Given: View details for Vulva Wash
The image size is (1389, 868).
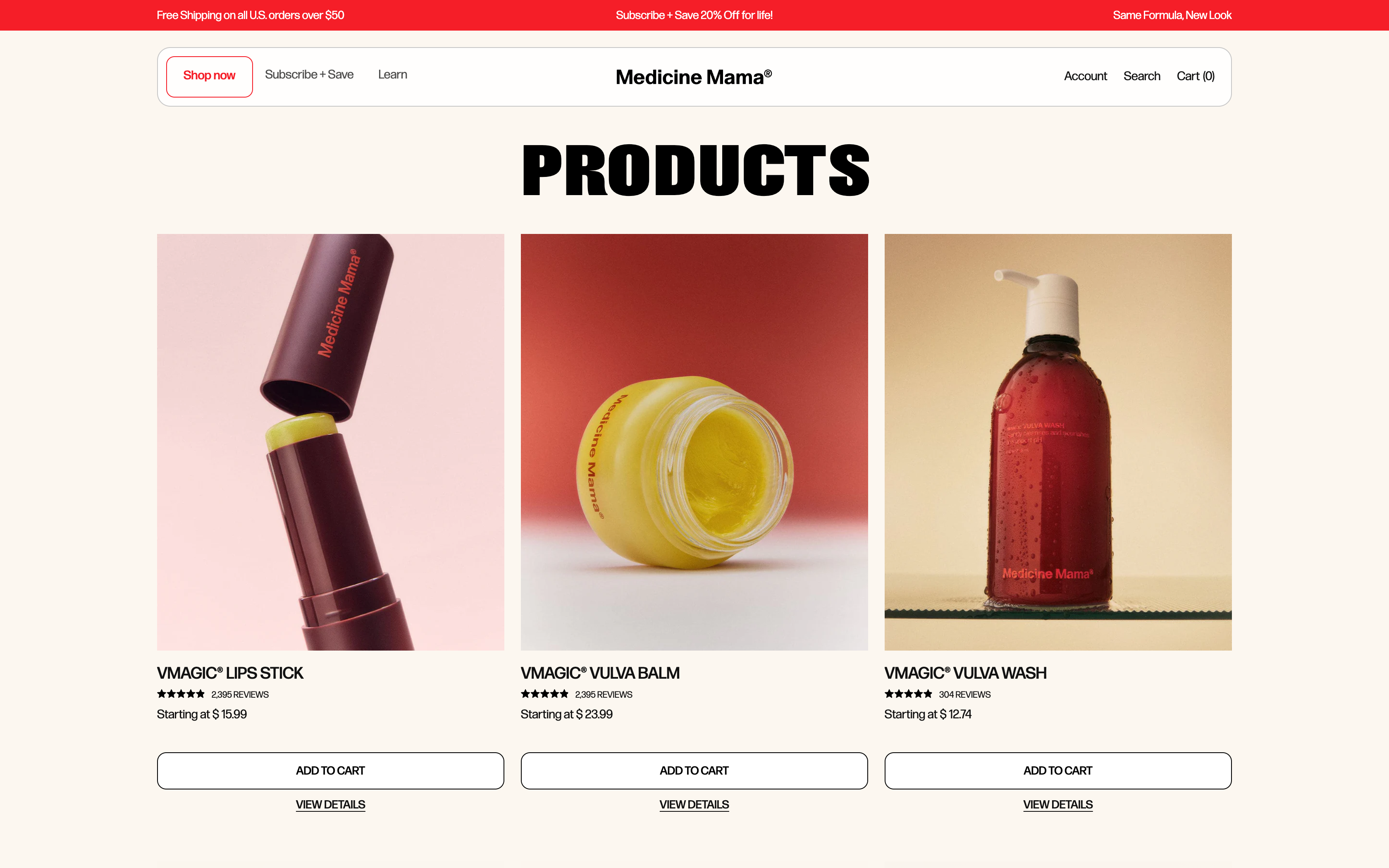Looking at the screenshot, I should pos(1058,804).
